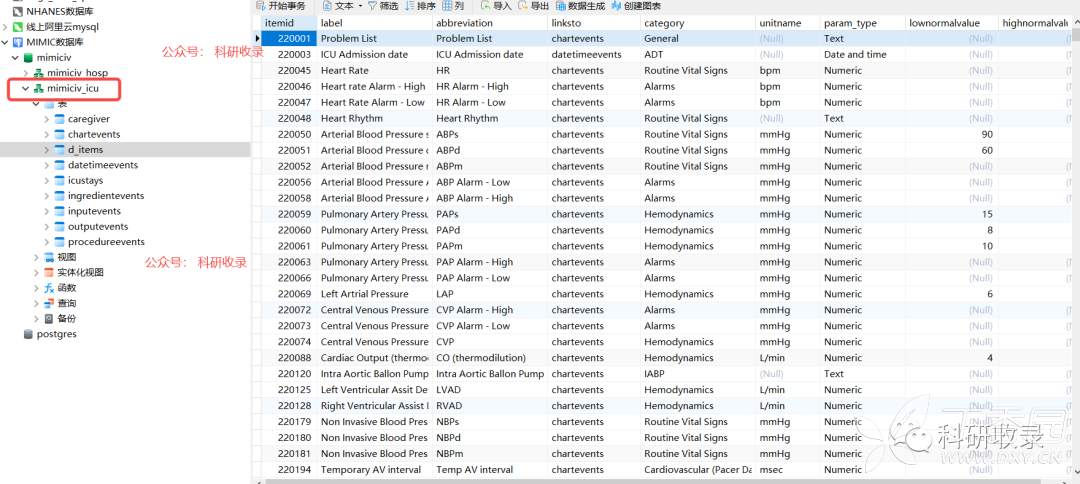Expand the mimiciv_hosp schema node
The image size is (1080, 484).
[26, 73]
